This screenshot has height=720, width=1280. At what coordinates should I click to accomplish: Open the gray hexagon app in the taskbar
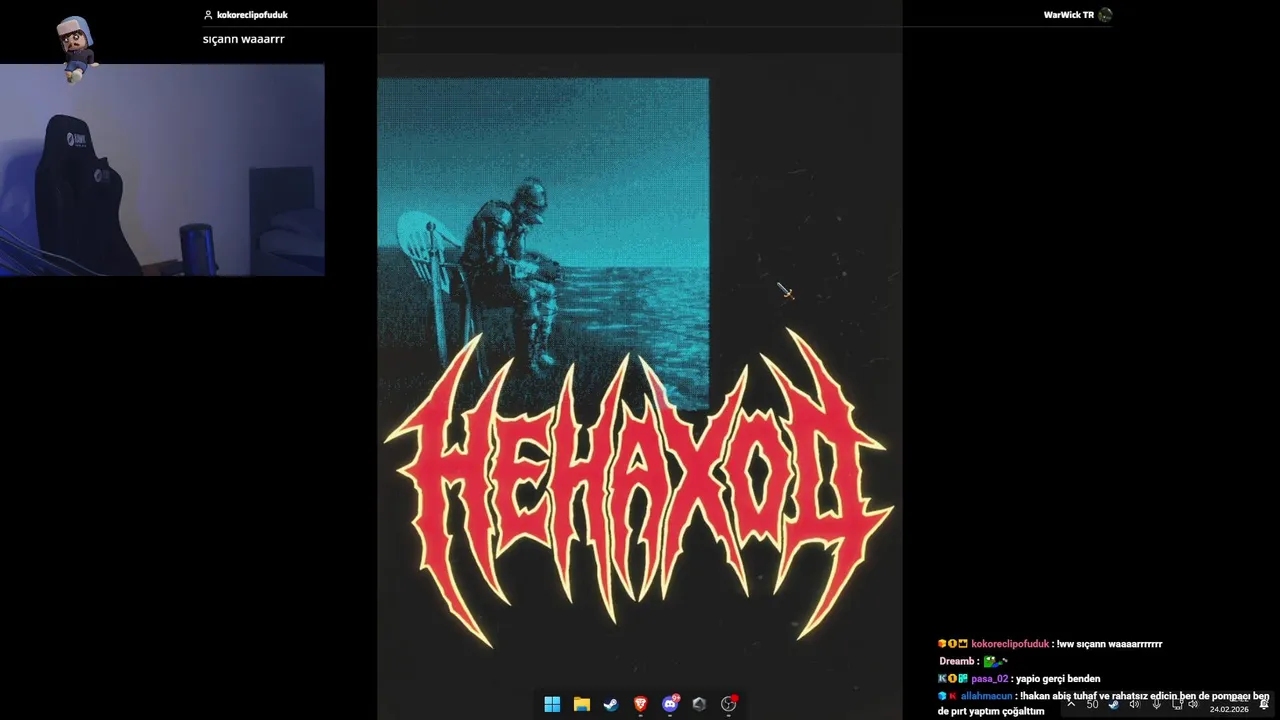click(699, 704)
